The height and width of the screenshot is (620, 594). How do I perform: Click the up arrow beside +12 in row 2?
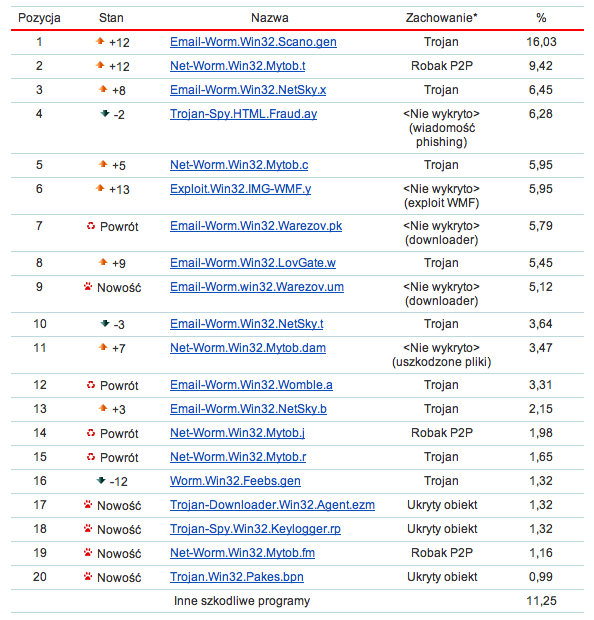click(100, 64)
